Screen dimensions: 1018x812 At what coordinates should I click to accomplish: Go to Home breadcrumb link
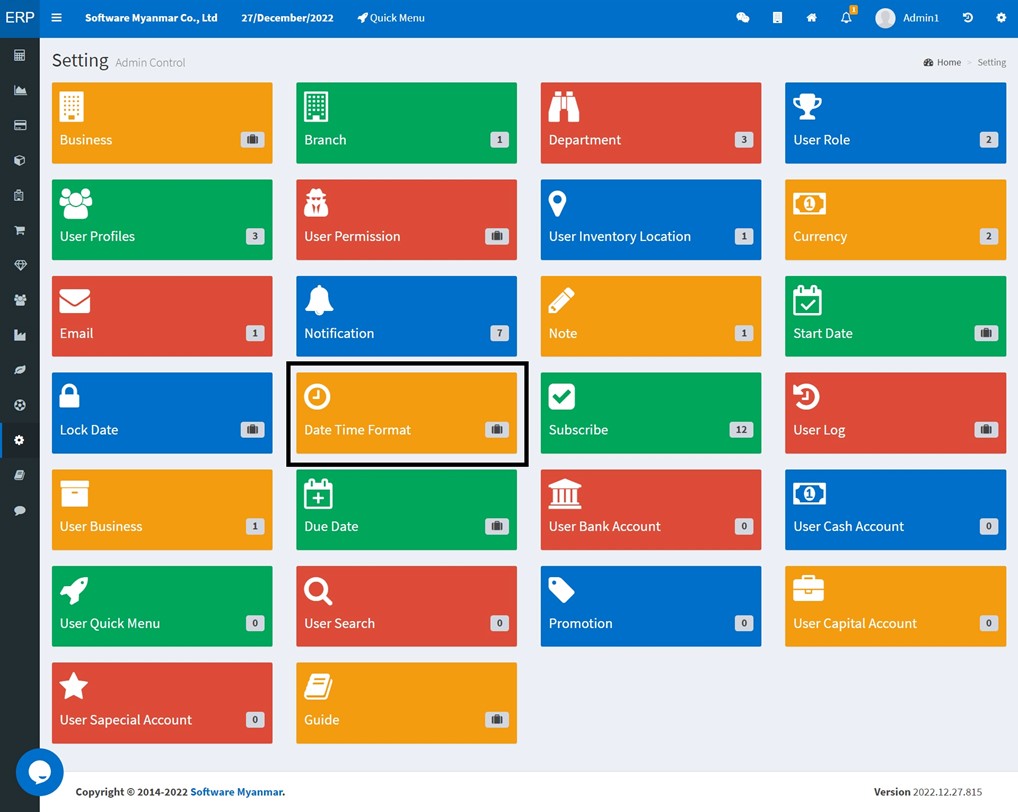click(x=942, y=62)
